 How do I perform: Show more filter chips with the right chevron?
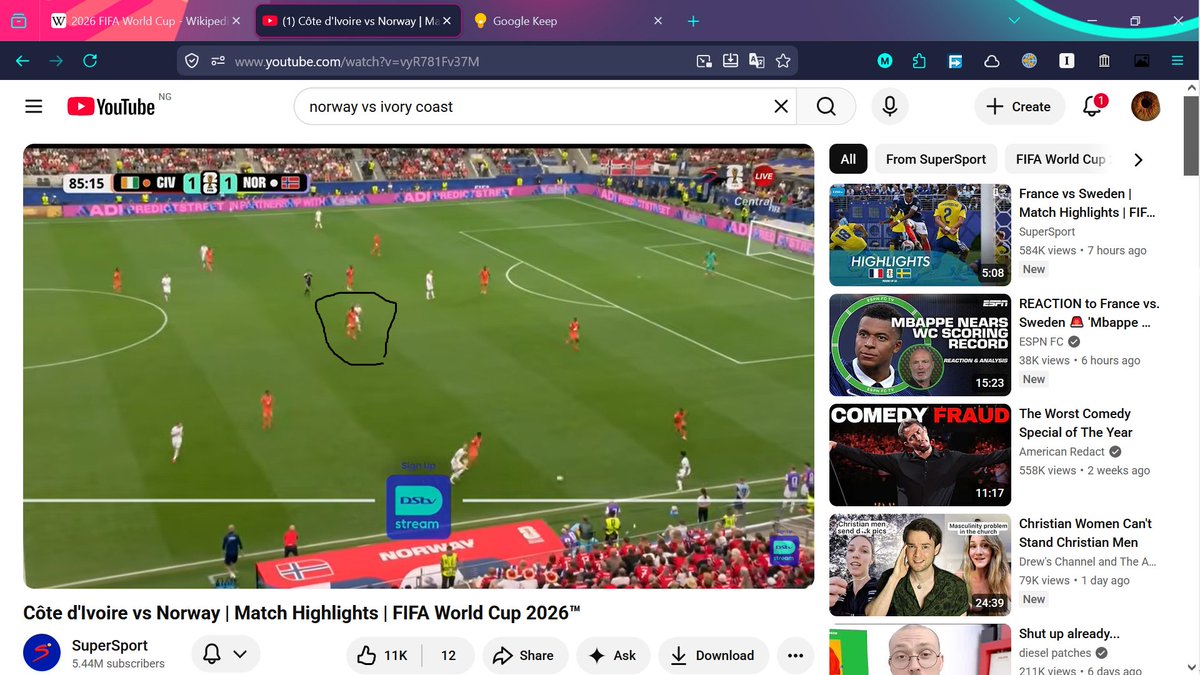coord(1138,159)
